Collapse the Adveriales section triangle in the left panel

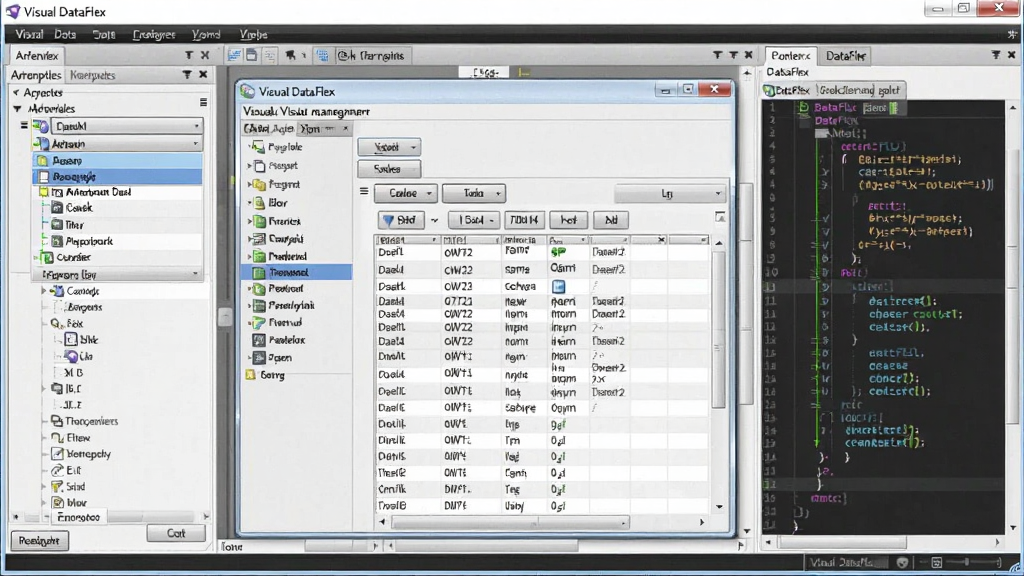(18, 108)
